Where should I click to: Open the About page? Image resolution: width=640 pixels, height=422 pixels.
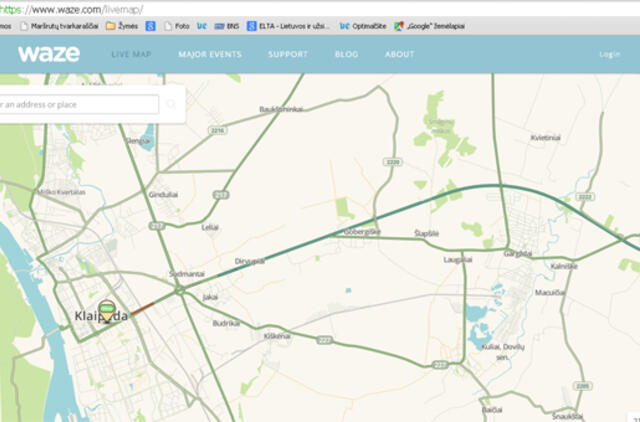pyautogui.click(x=399, y=54)
